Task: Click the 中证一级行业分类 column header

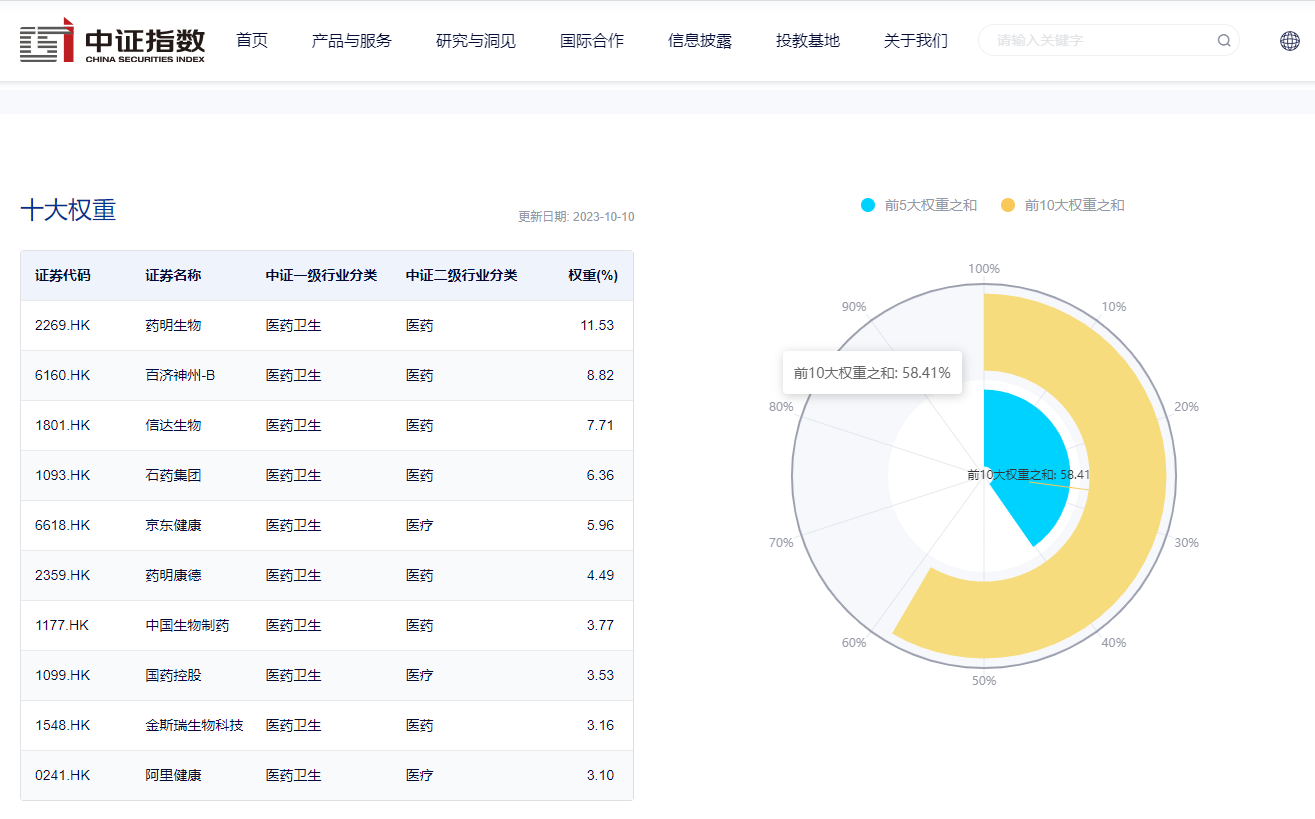Action: pos(322,275)
